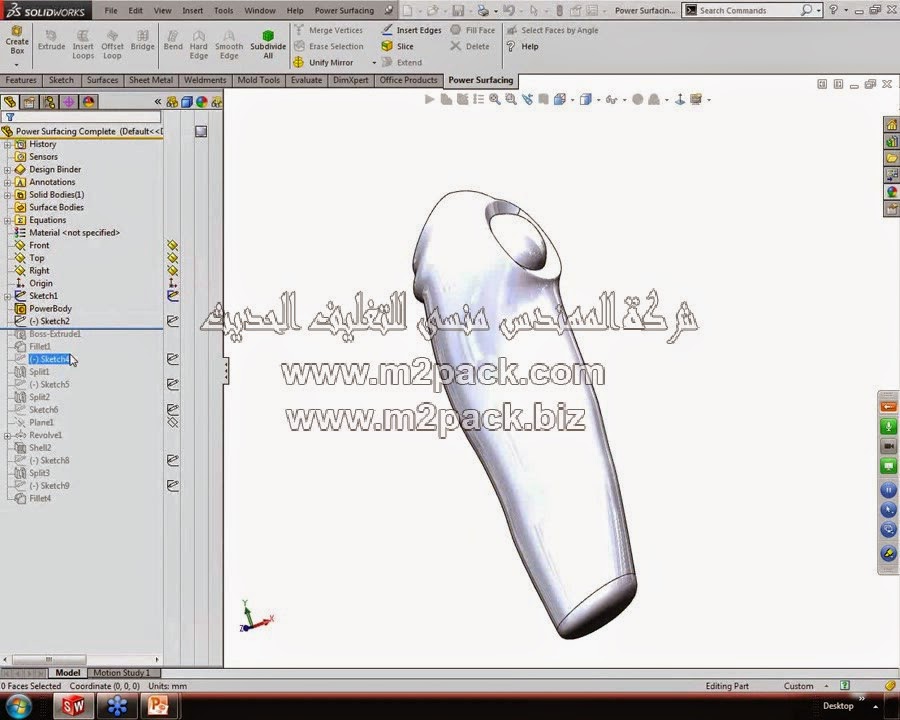
Task: Open SolidWorks in the taskbar
Action: point(73,706)
